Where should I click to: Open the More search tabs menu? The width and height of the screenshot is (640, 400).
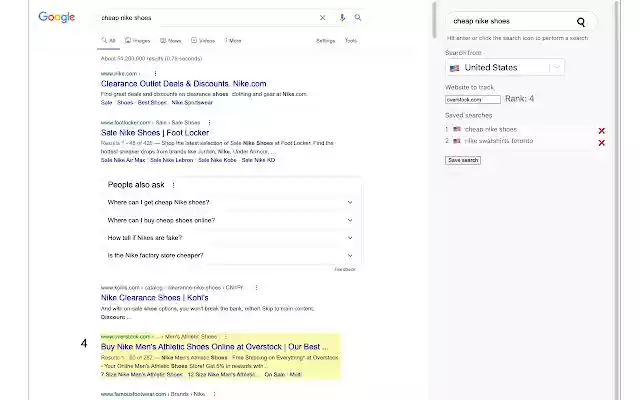pos(233,41)
